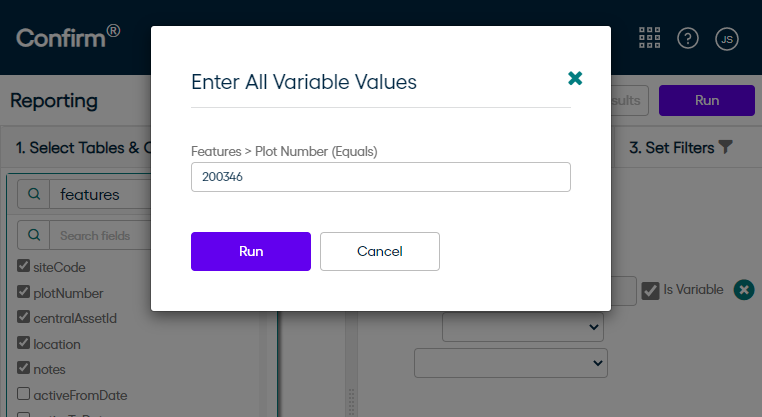Viewport: 762px width, 417px height.
Task: Click the Run button in Reporting header
Action: (707, 101)
